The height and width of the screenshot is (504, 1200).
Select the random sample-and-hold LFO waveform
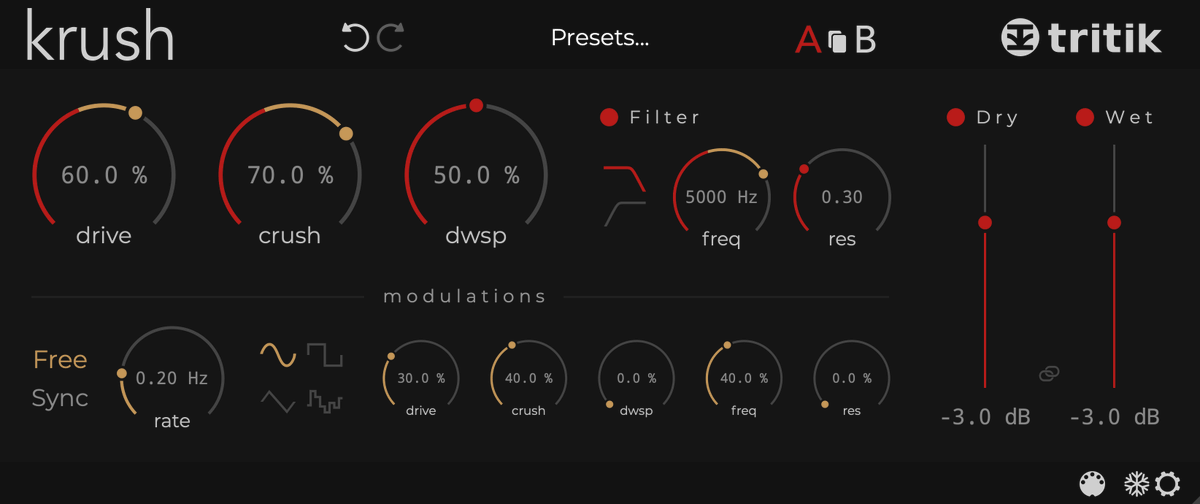324,402
